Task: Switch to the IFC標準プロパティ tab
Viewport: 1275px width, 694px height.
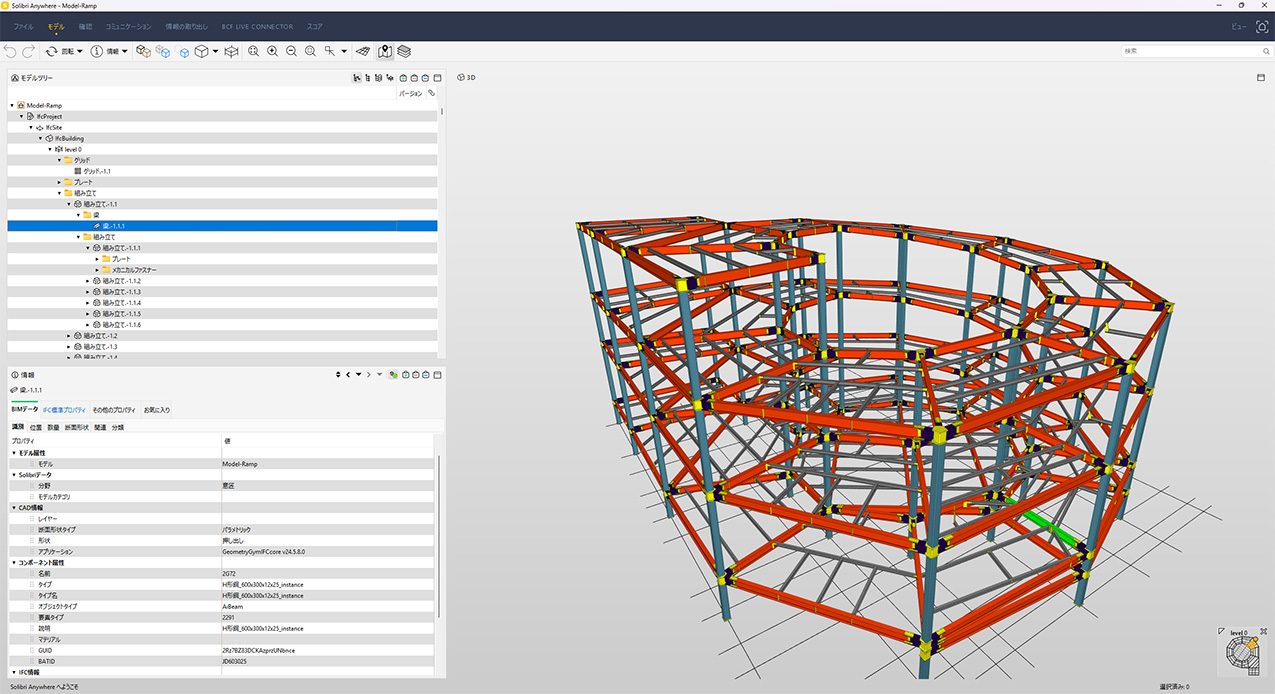Action: click(64, 410)
